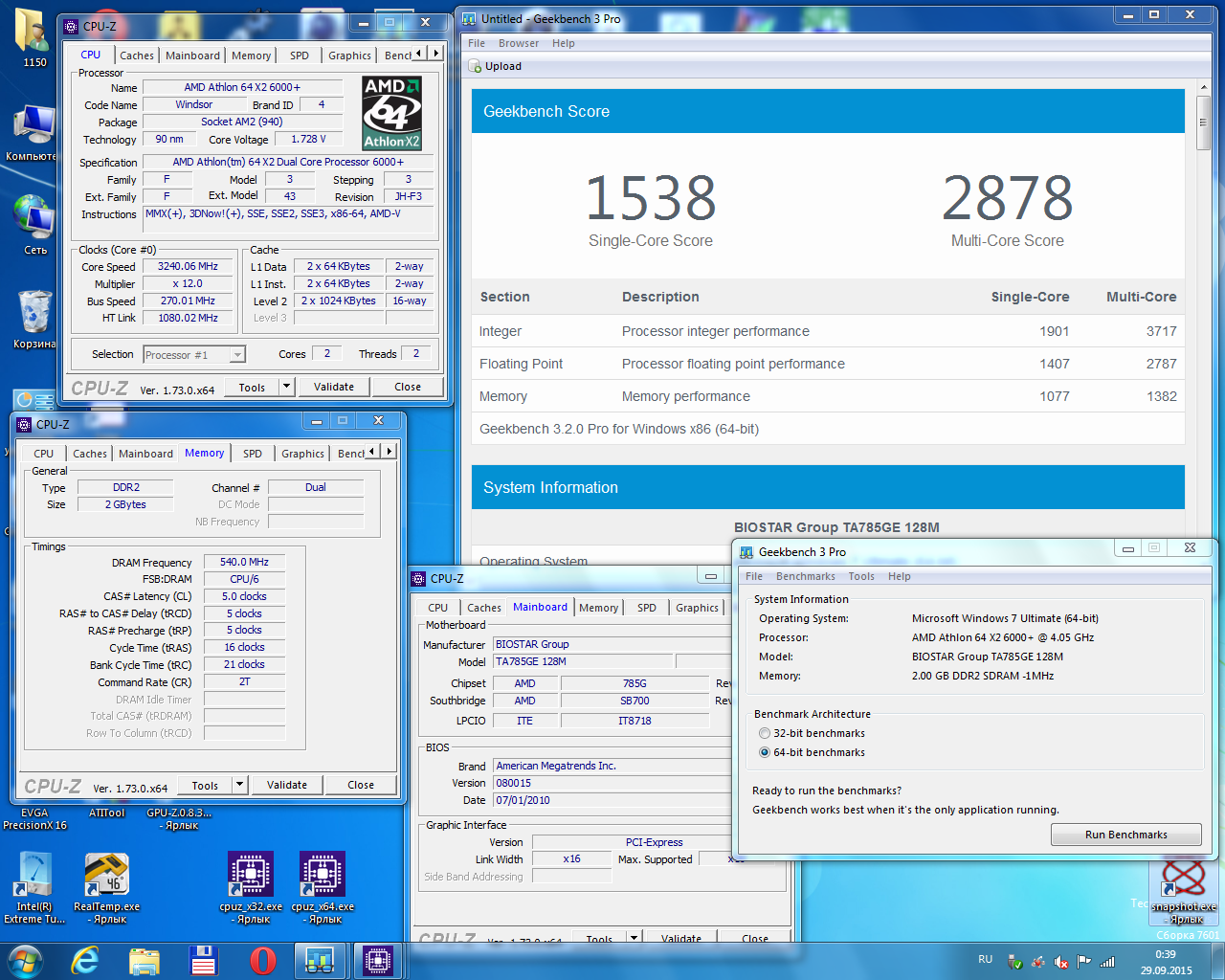
Task: Expand the Tools arrow in the CPU-Z CPU window
Action: click(286, 387)
